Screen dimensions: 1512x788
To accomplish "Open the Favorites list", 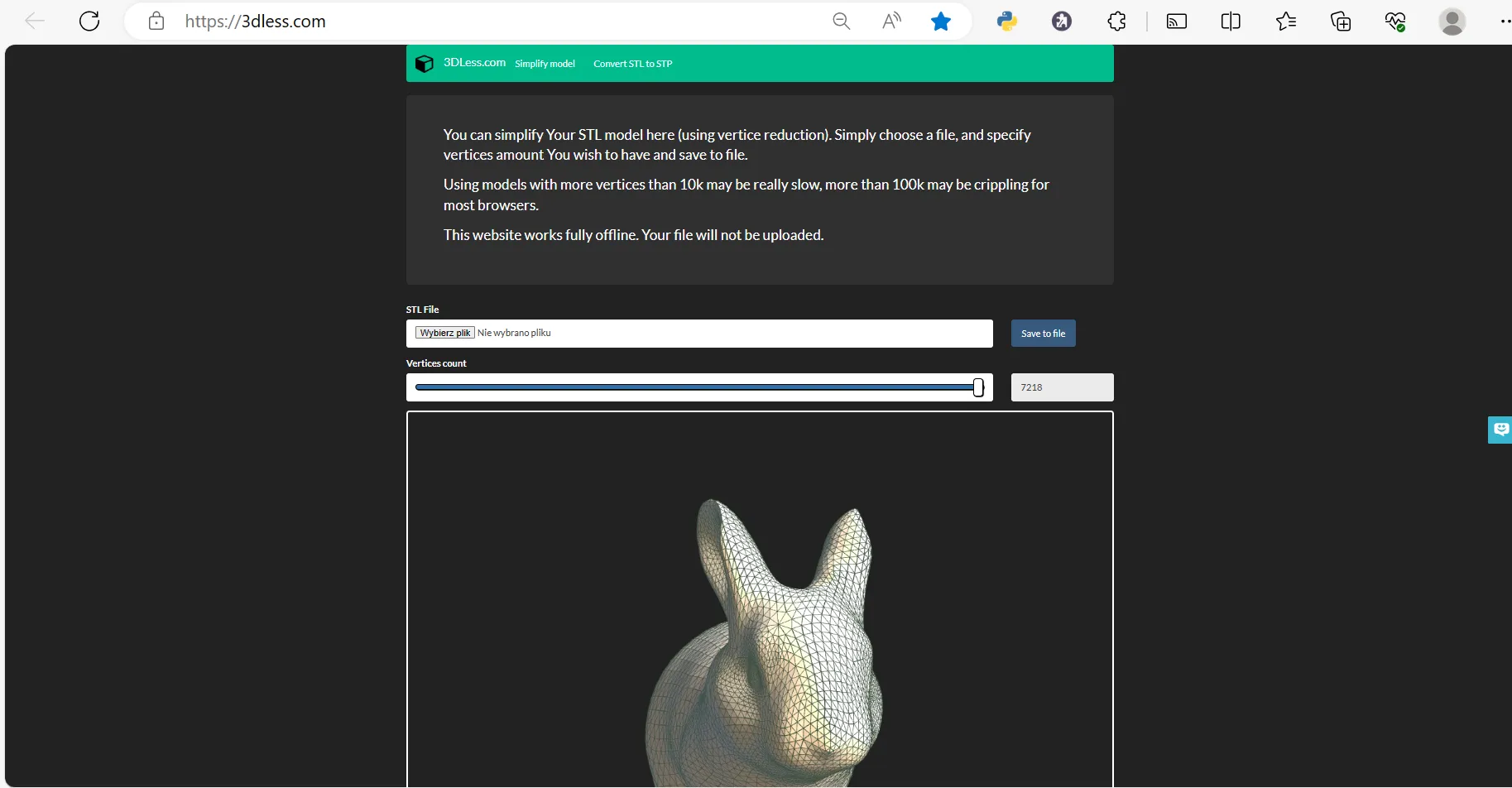I will (1286, 21).
